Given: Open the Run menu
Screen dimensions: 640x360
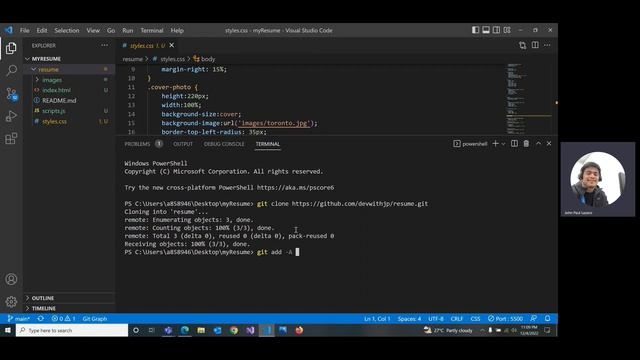Looking at the screenshot, I should 127,31.
